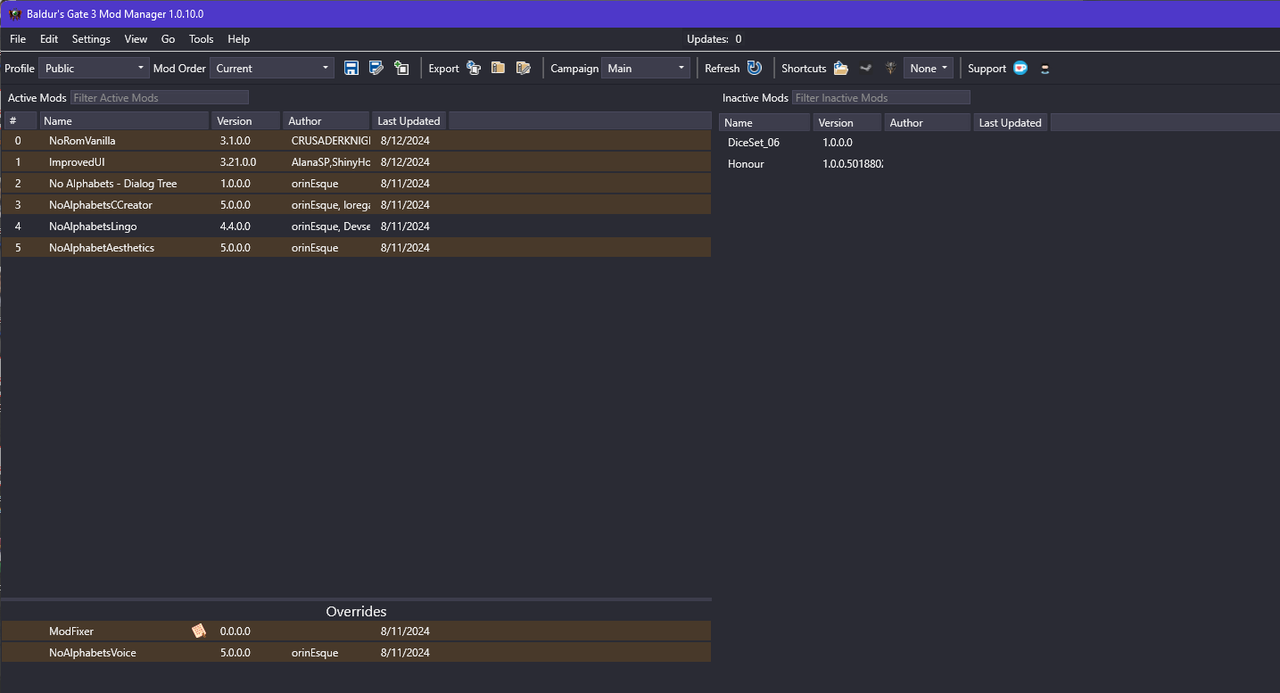Sort active mods by Name column header
1280x693 pixels.
[124, 121]
